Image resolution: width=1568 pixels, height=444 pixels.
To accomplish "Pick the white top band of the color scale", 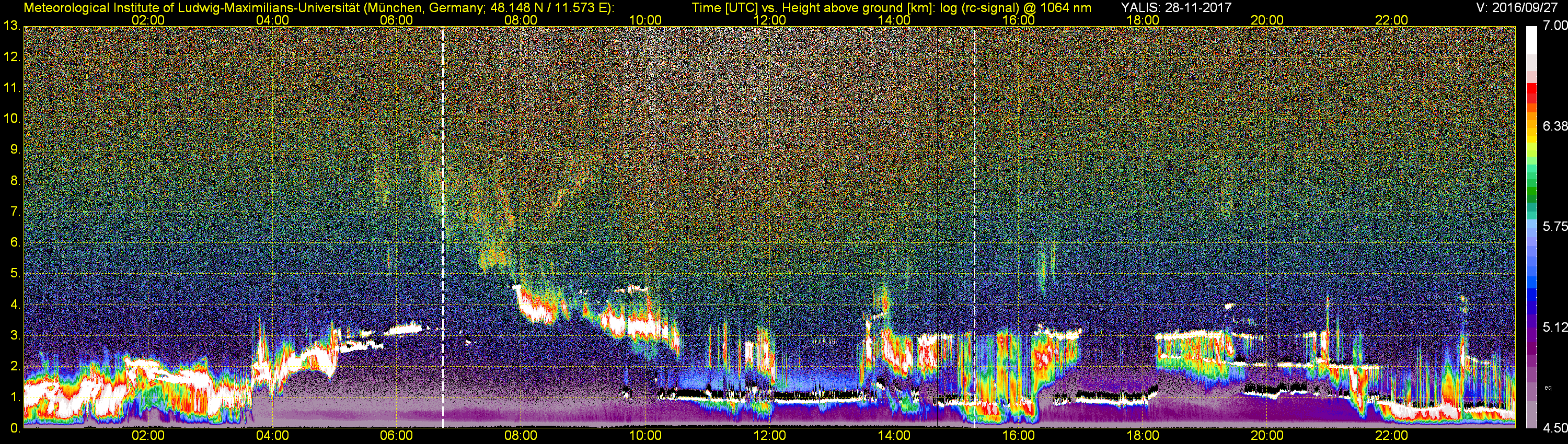I will coord(1531,40).
